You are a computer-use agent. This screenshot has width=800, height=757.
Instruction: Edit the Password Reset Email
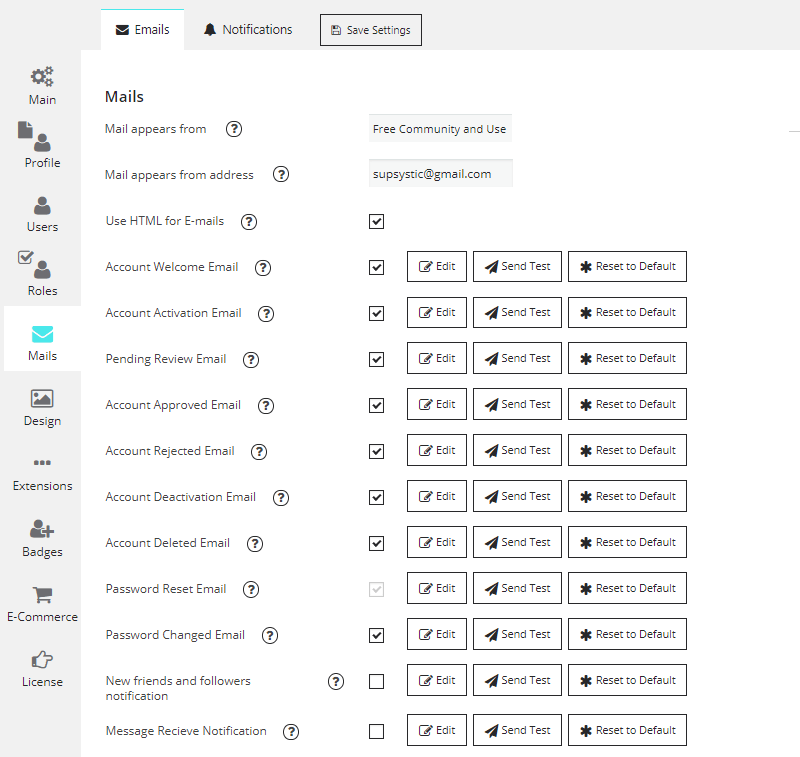pos(437,588)
